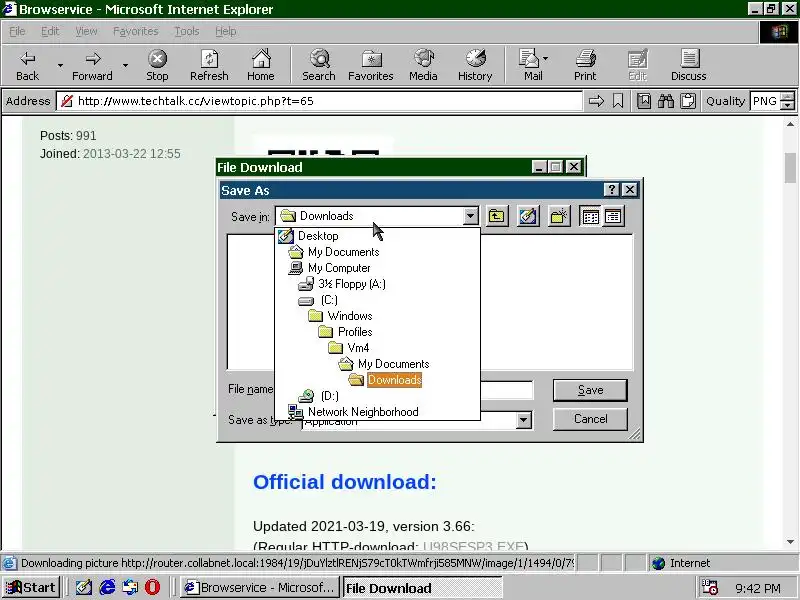Open the Tools menu
This screenshot has width=800, height=600.
coord(187,31)
